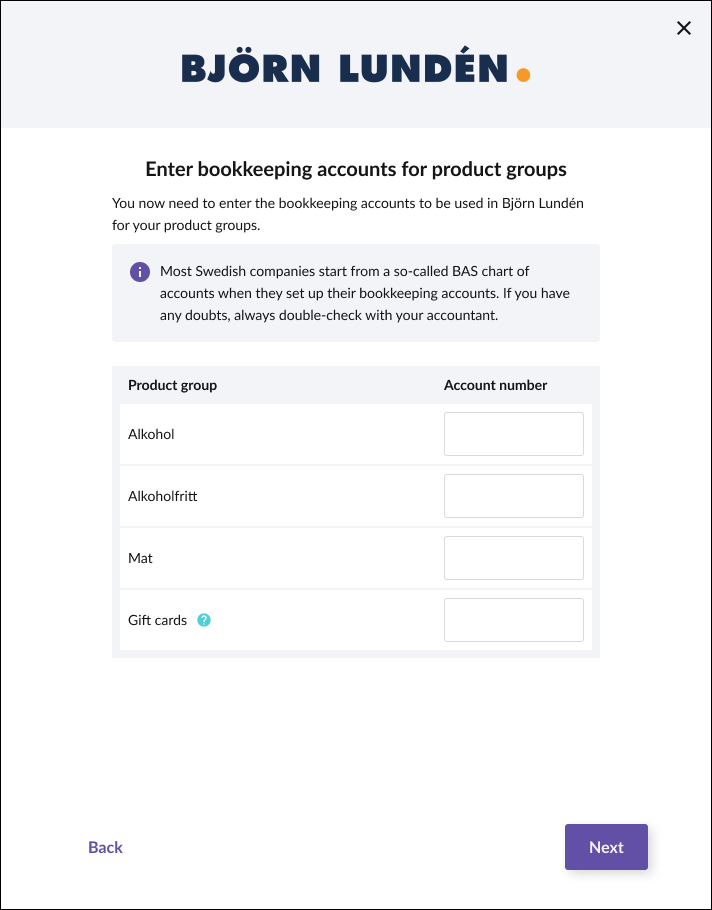Image resolution: width=712 pixels, height=910 pixels.
Task: Select the Alkohol product group label
Action: click(151, 434)
